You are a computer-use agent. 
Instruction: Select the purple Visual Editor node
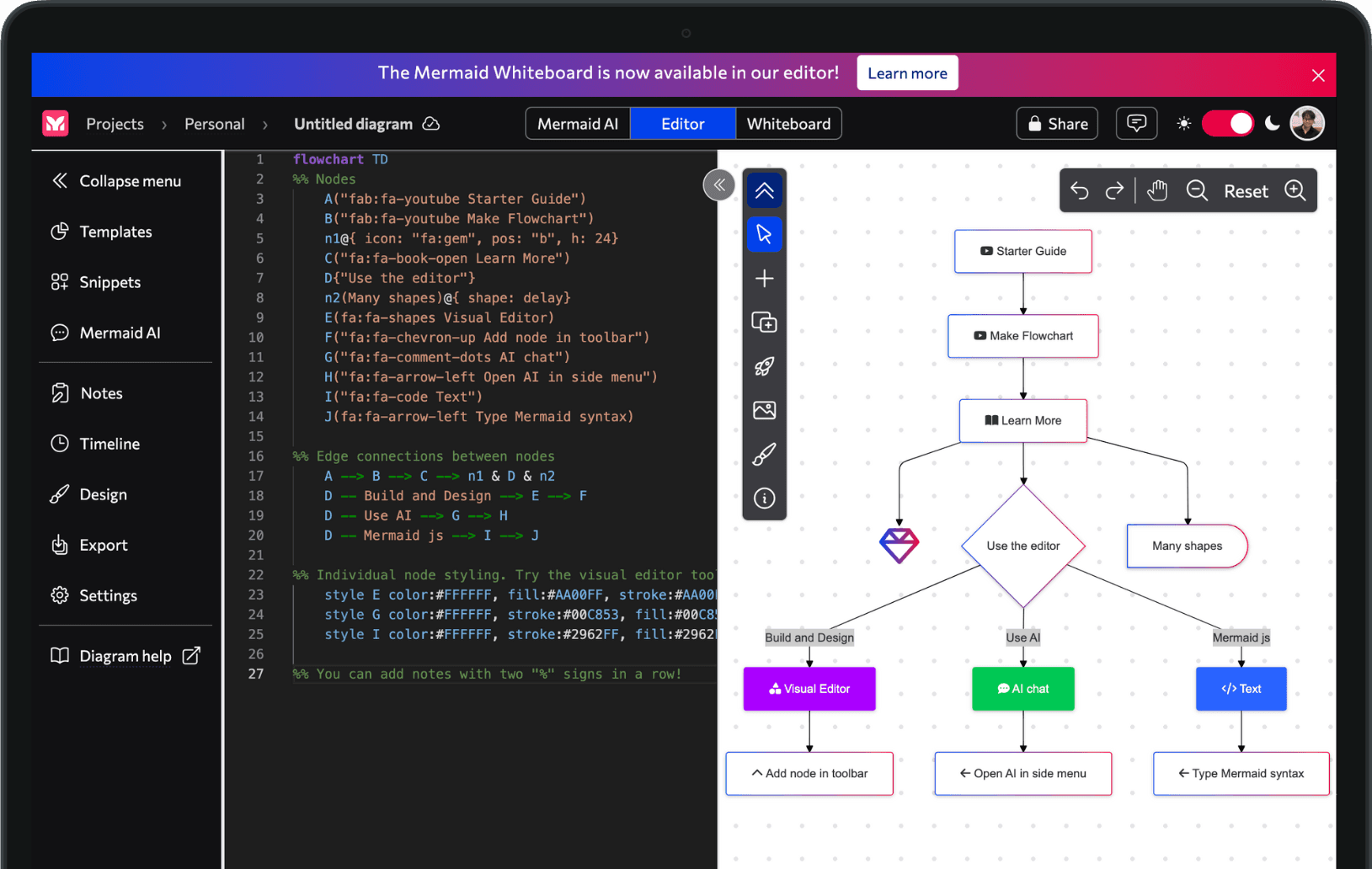pyautogui.click(x=809, y=689)
